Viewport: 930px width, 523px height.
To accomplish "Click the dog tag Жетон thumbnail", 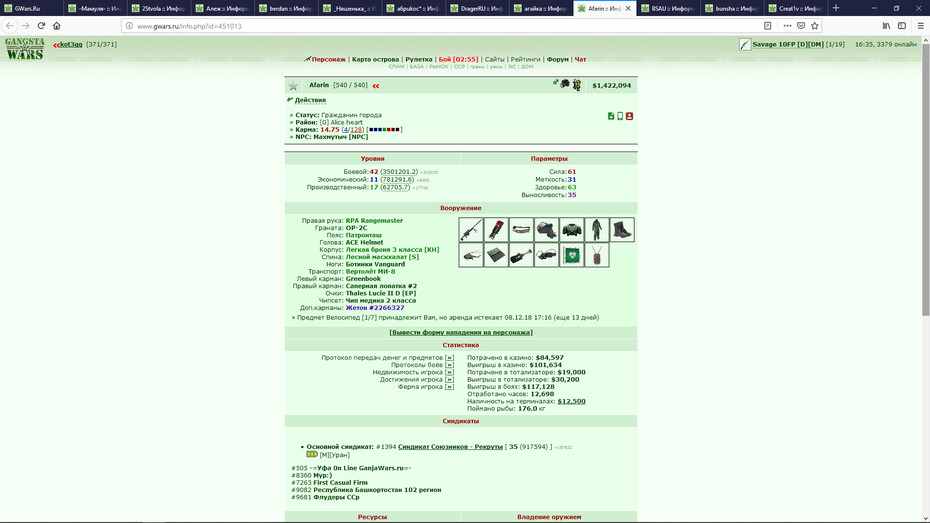I will click(x=597, y=255).
